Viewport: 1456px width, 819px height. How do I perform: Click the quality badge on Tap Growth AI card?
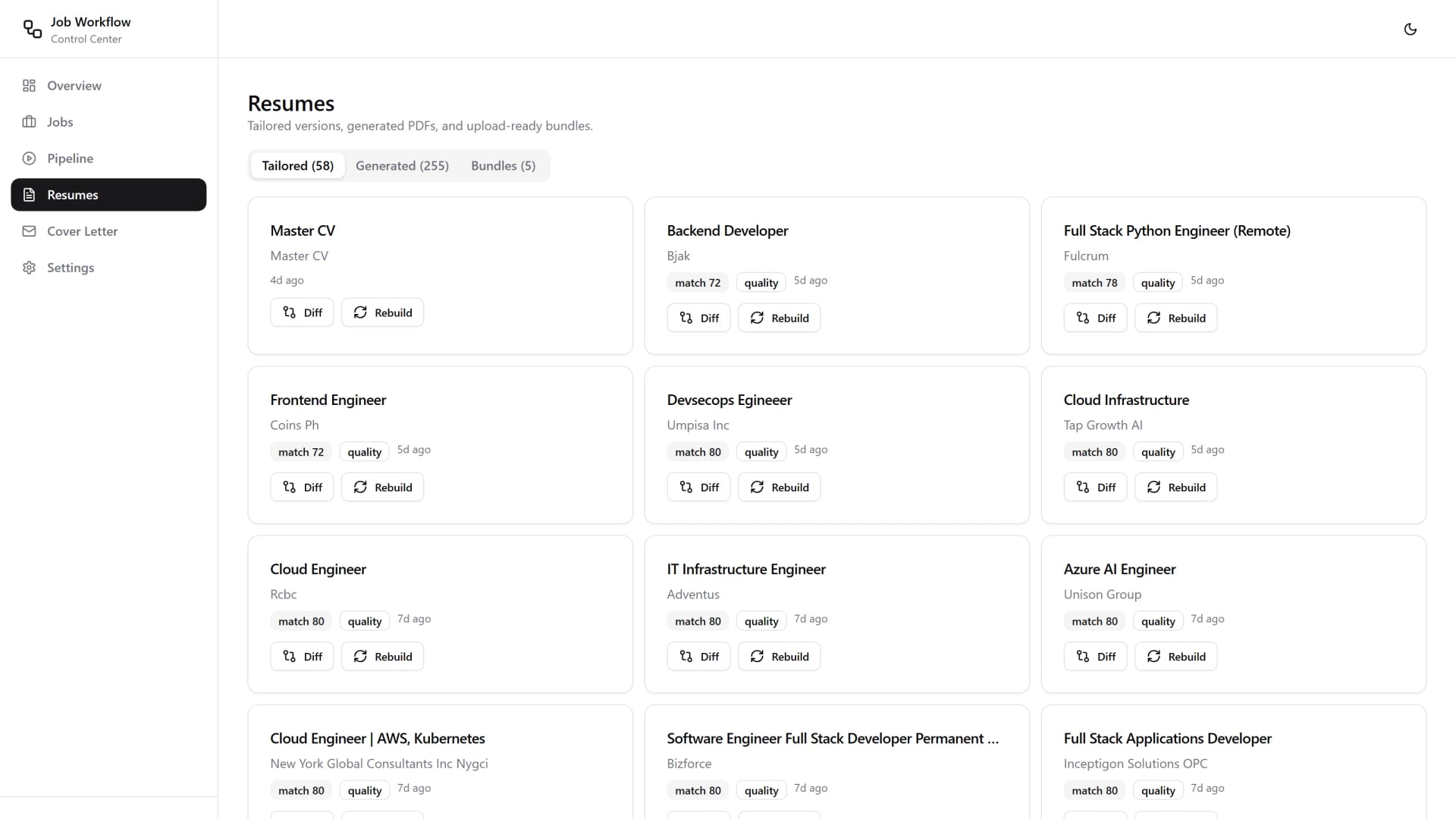pyautogui.click(x=1158, y=452)
